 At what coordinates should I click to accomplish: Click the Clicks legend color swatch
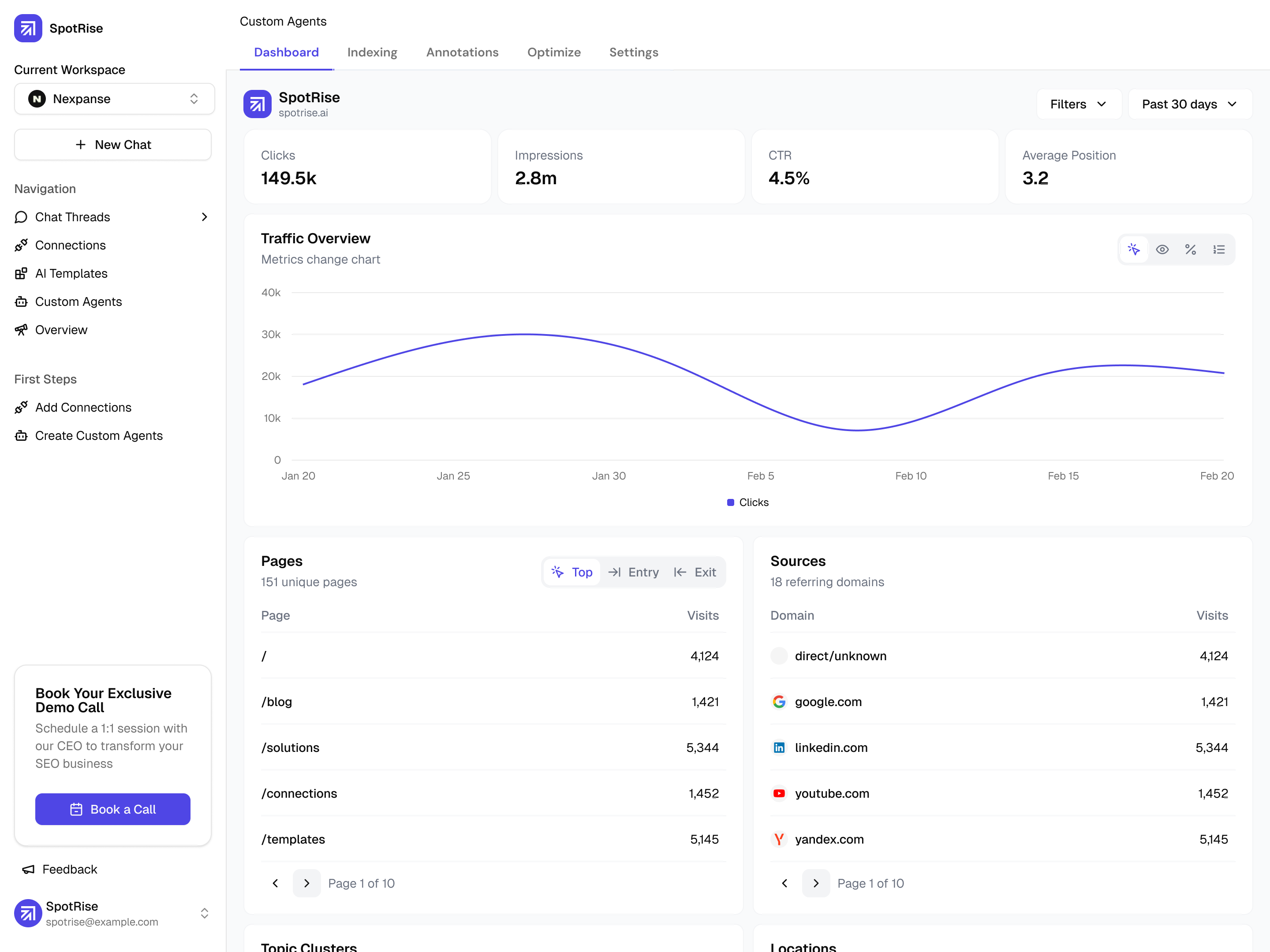[730, 503]
